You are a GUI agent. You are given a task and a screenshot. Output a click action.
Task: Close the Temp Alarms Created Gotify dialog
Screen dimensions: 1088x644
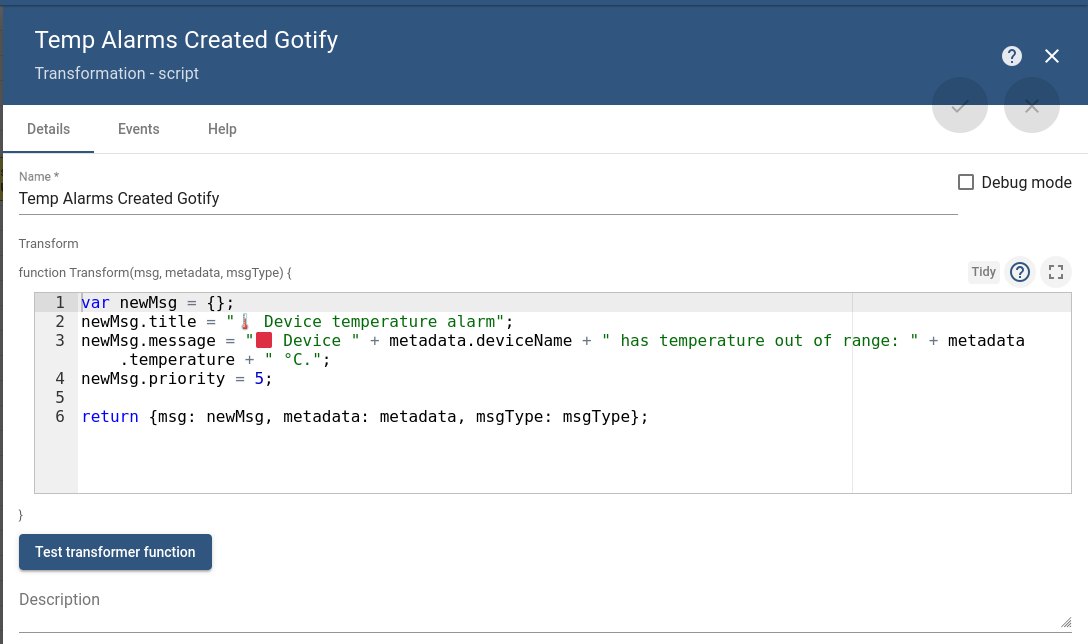tap(1052, 56)
